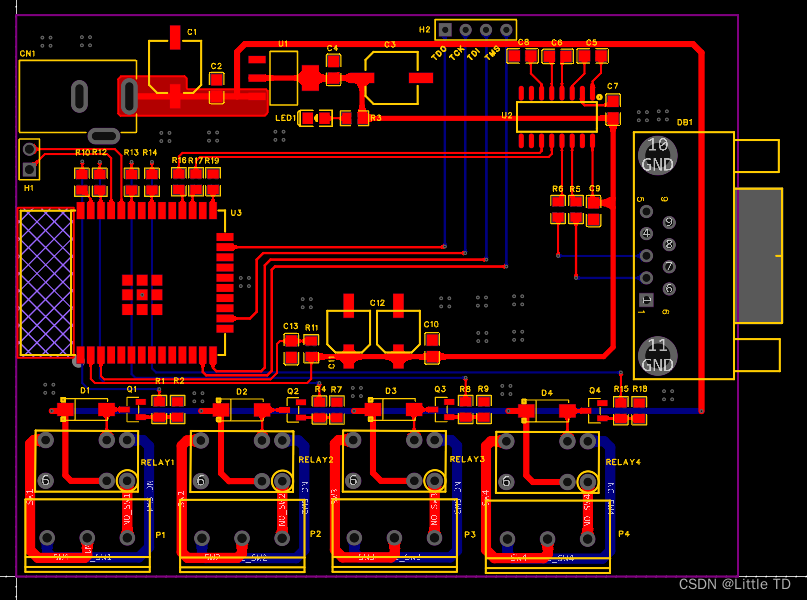Image resolution: width=807 pixels, height=600 pixels.
Task: Click the Q2 transistor label
Action: click(x=293, y=391)
